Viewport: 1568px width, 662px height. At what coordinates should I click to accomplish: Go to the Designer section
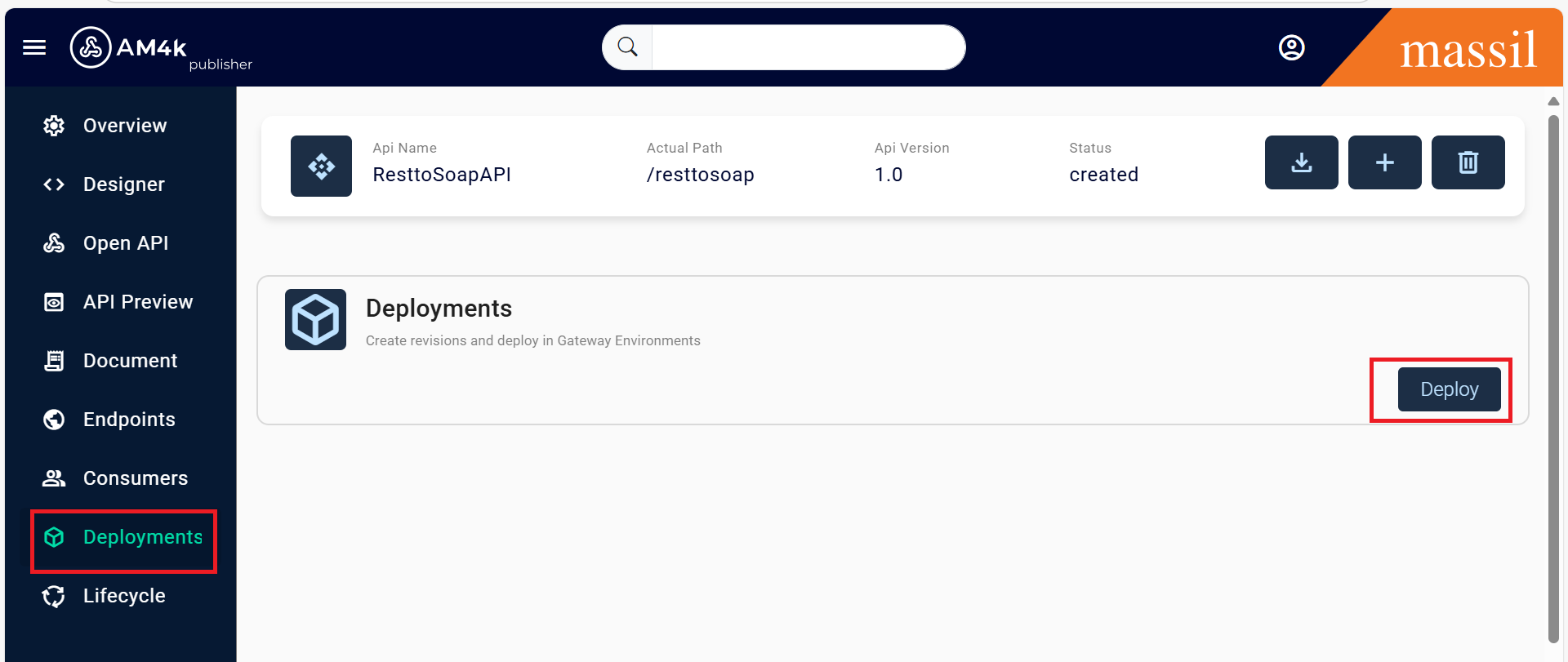coord(123,184)
